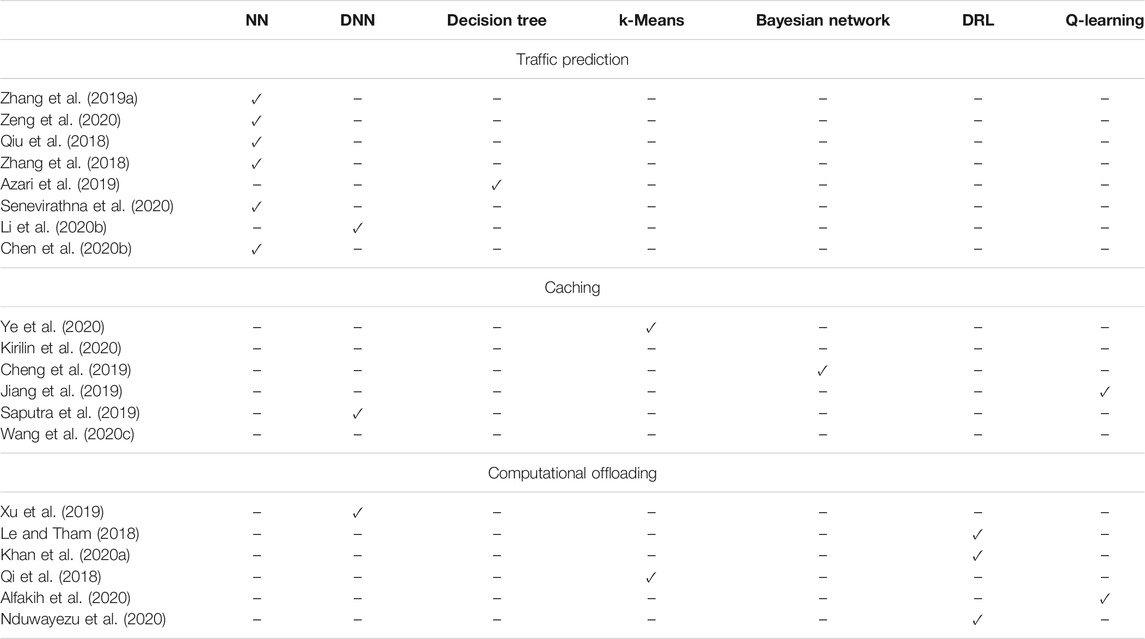The image size is (1145, 639).
Task: Click the DNN checkmark for Xu et al. (2019)
Action: (358, 513)
